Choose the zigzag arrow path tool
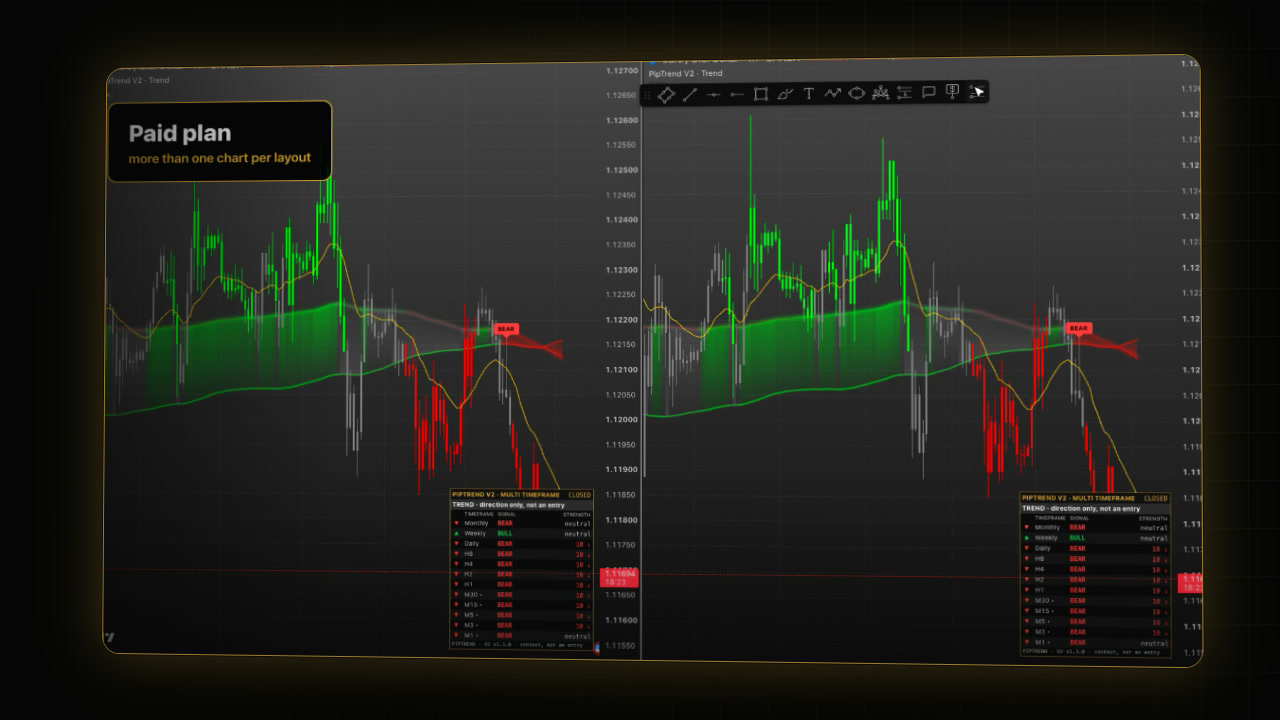Screen dimensions: 1280x720 coord(832,93)
